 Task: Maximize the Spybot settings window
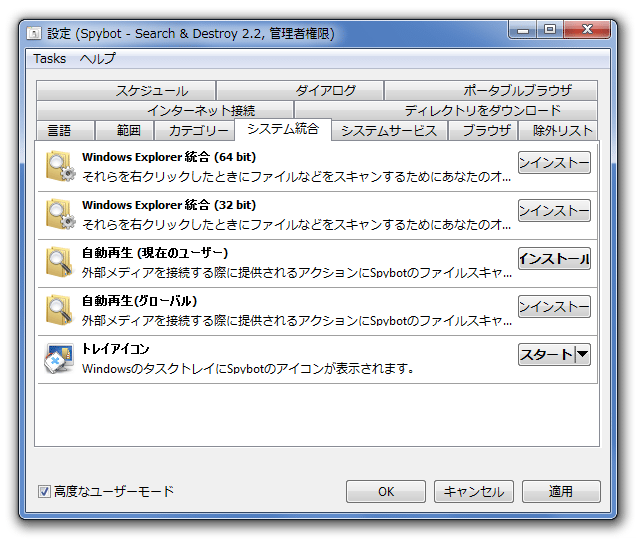click(x=550, y=30)
